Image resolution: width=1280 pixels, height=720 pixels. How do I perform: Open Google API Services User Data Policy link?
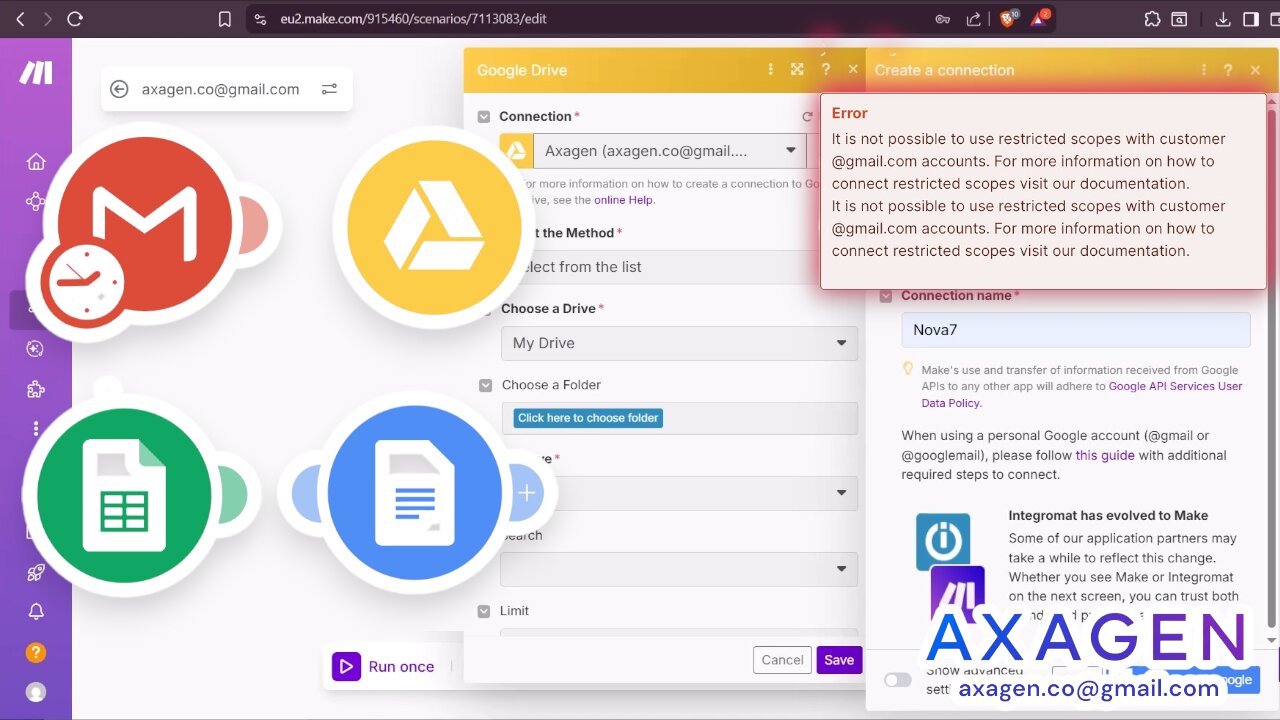(1082, 395)
